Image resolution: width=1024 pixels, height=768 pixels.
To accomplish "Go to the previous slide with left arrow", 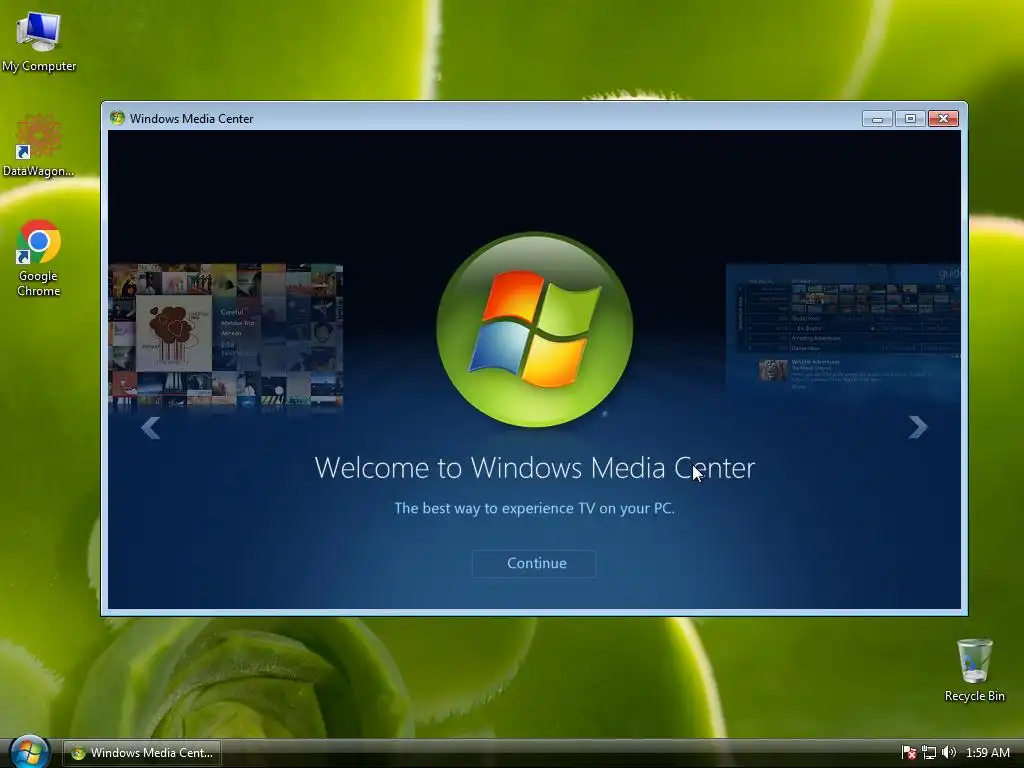I will click(x=151, y=428).
